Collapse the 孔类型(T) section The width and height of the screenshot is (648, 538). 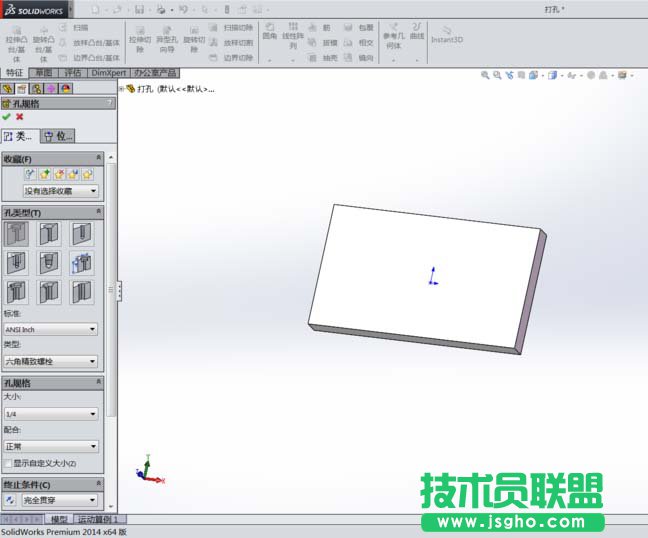point(98,212)
